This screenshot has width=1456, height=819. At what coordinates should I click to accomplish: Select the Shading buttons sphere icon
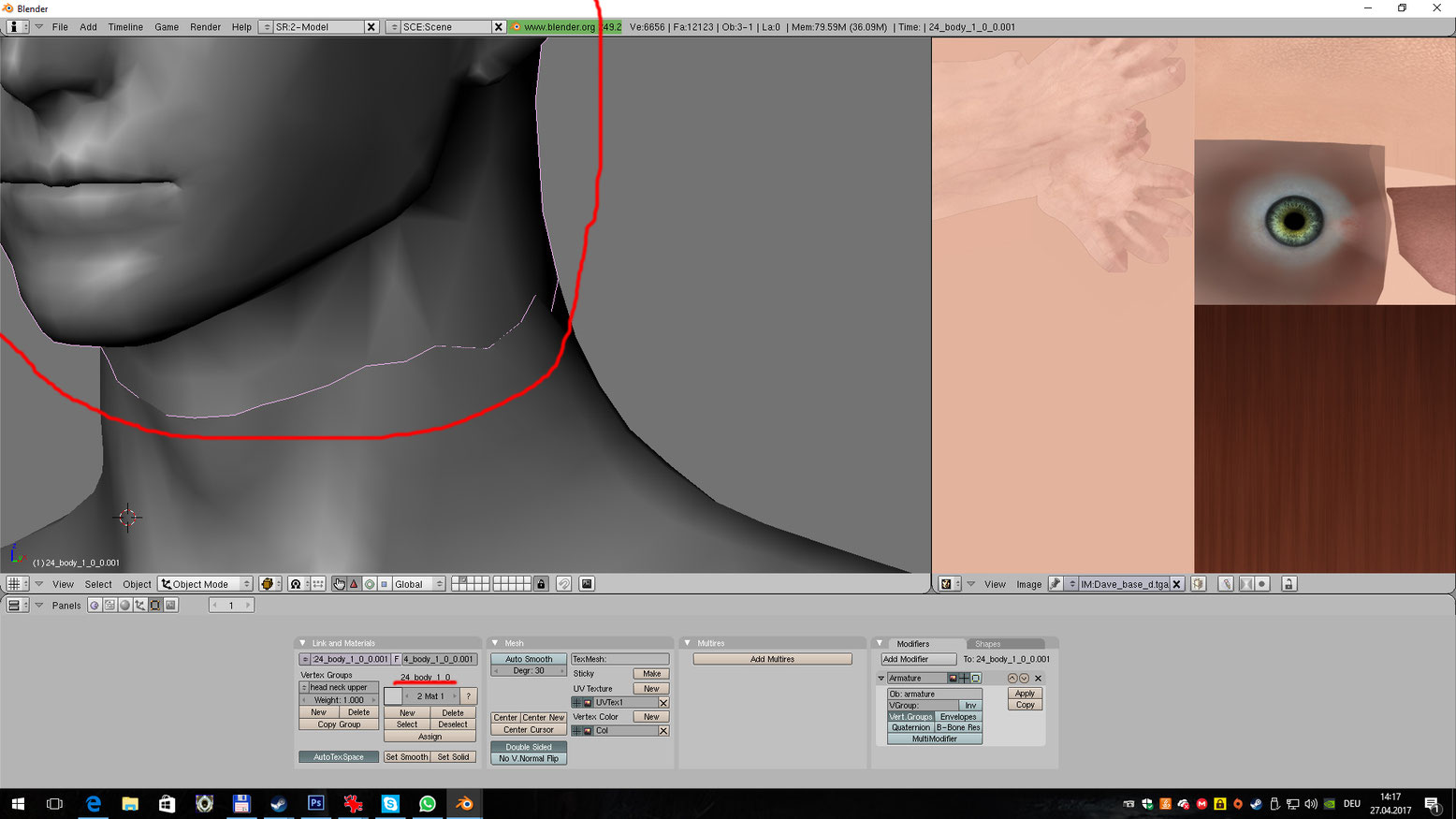pyautogui.click(x=124, y=605)
